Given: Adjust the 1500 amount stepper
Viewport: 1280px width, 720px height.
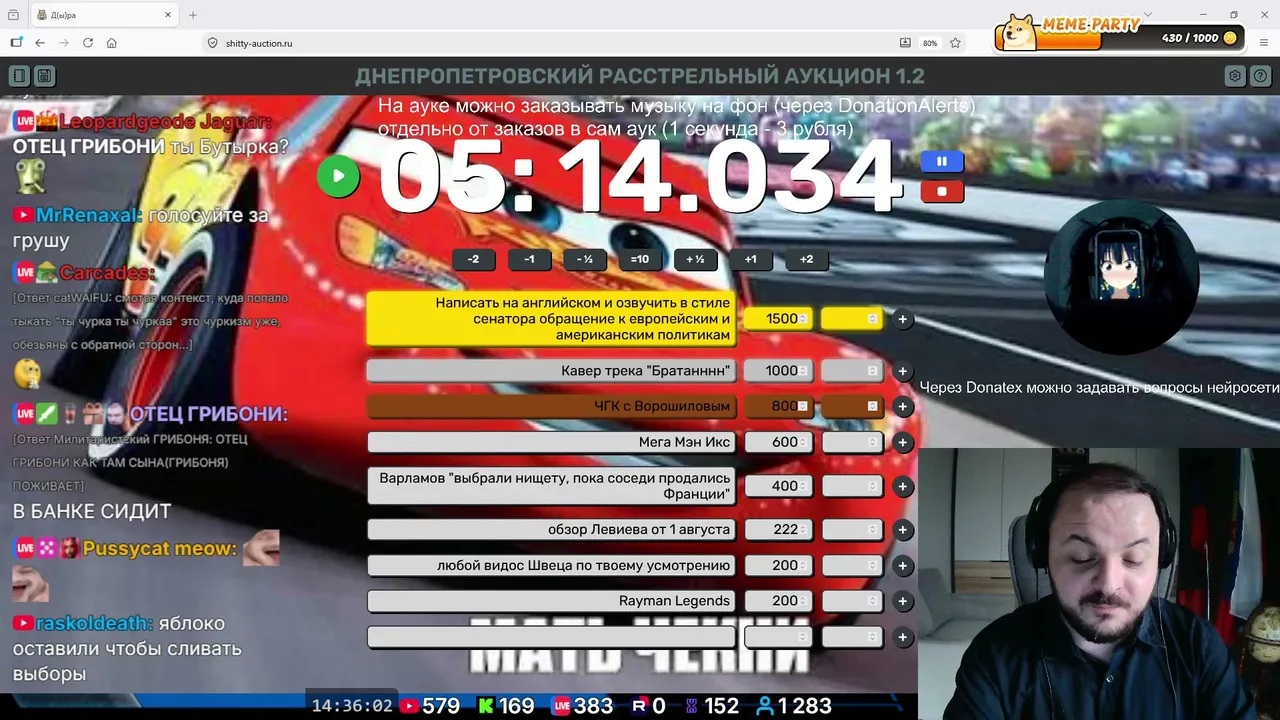Looking at the screenshot, I should tap(803, 319).
